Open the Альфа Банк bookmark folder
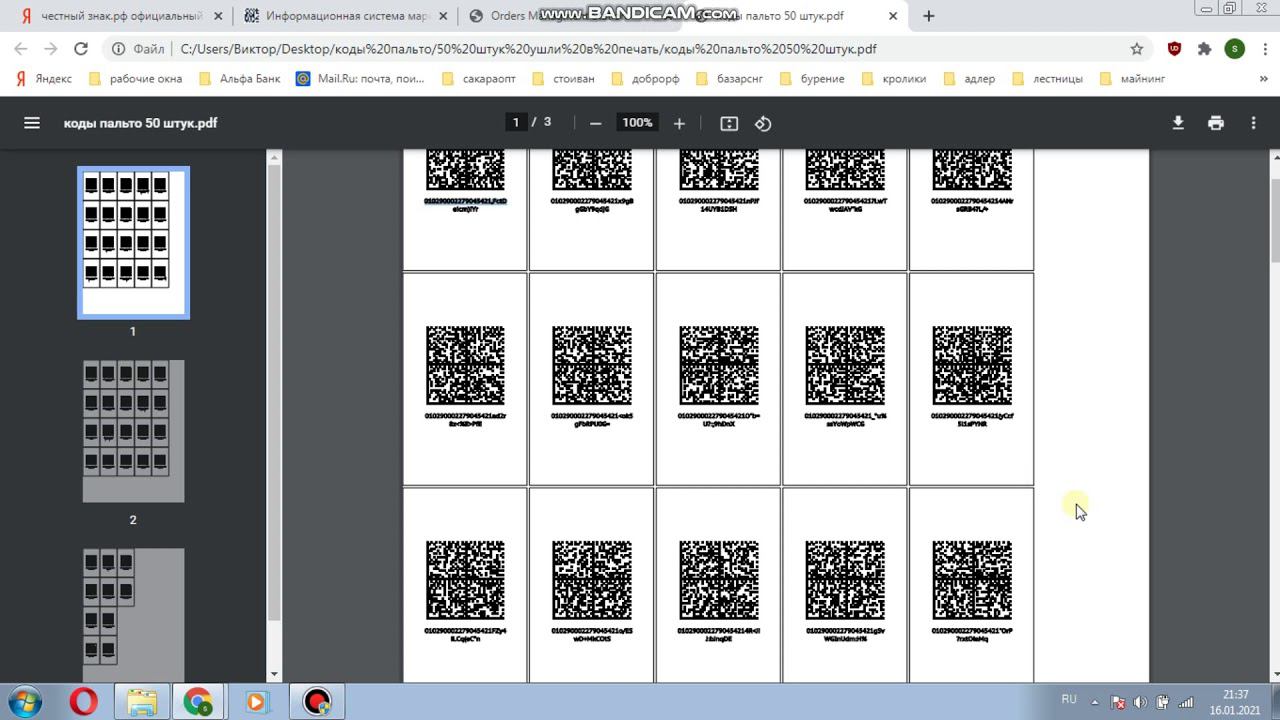This screenshot has height=720, width=1280. [x=240, y=79]
